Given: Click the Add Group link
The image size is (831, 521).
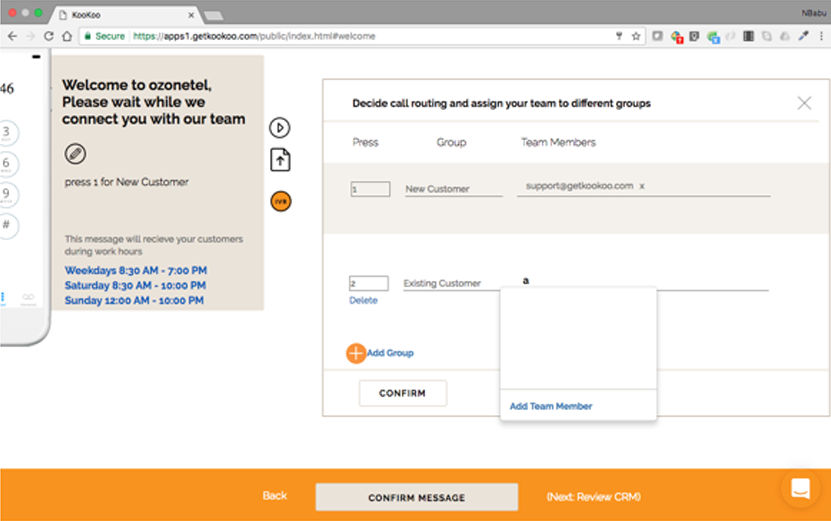Looking at the screenshot, I should (x=390, y=353).
